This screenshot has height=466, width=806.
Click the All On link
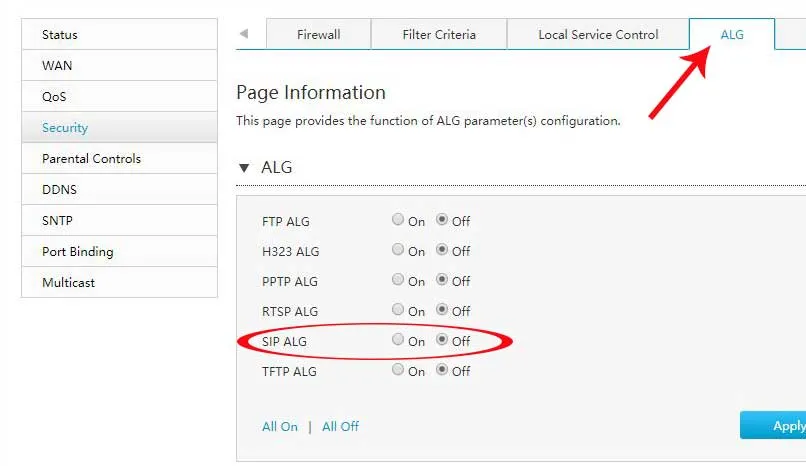click(280, 426)
